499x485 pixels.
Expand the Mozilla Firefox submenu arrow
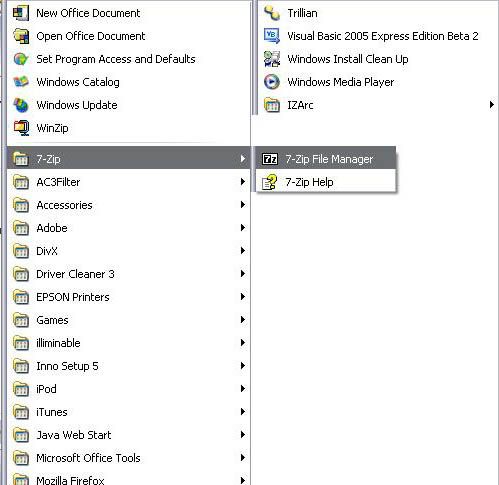(x=243, y=480)
